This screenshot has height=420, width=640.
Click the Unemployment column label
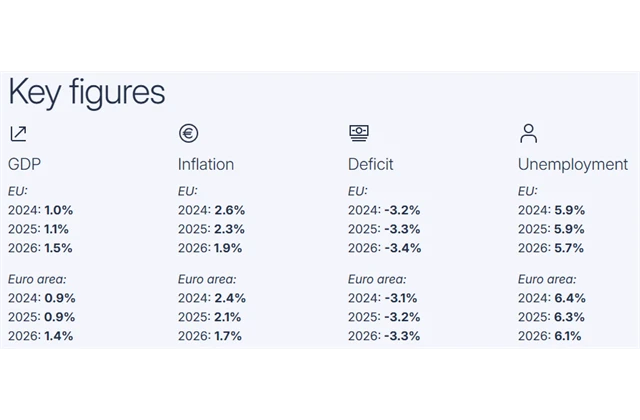point(573,164)
